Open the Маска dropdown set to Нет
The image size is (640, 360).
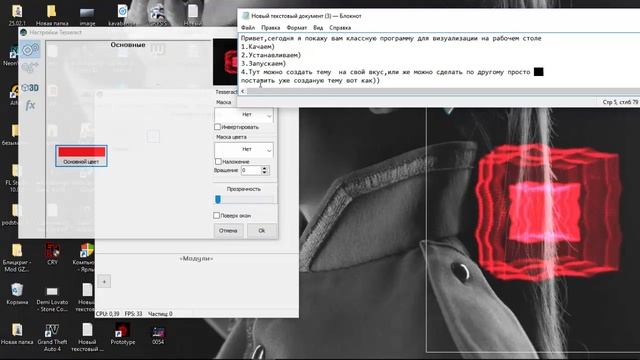click(x=244, y=115)
